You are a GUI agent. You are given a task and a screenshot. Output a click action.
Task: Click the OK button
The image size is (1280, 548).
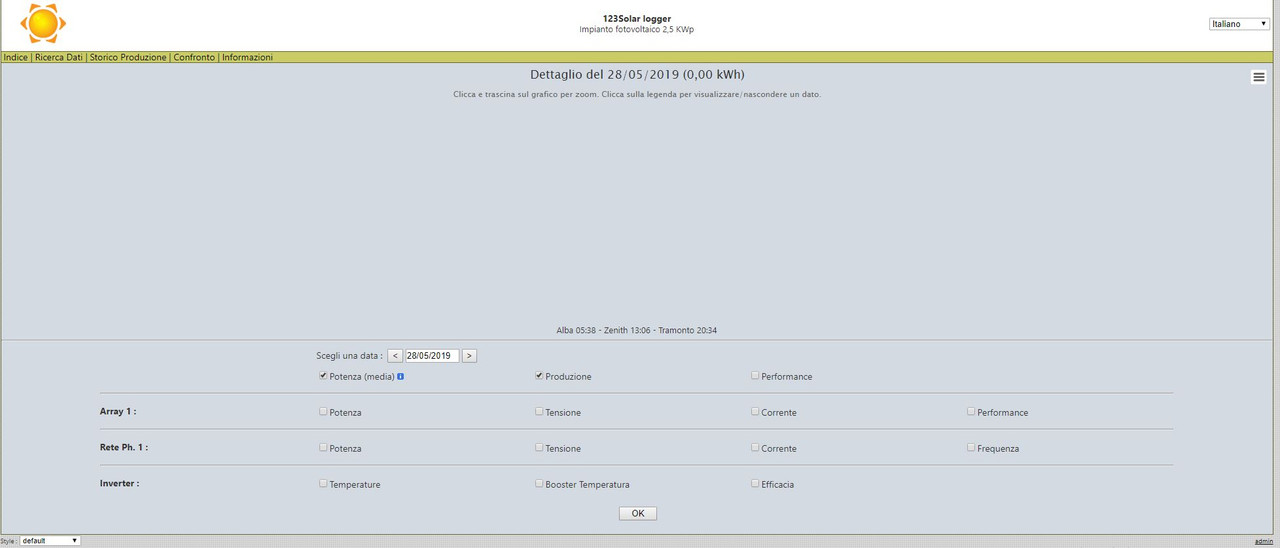coord(637,513)
